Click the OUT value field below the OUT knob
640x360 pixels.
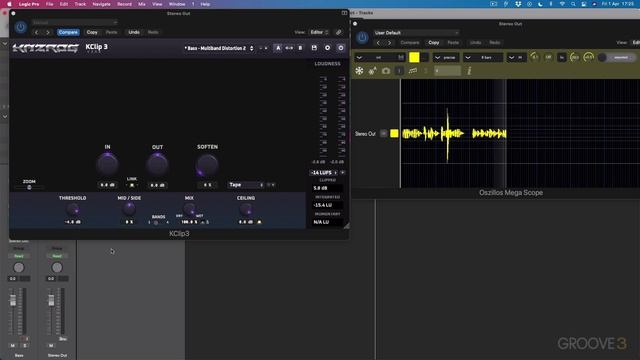point(157,185)
